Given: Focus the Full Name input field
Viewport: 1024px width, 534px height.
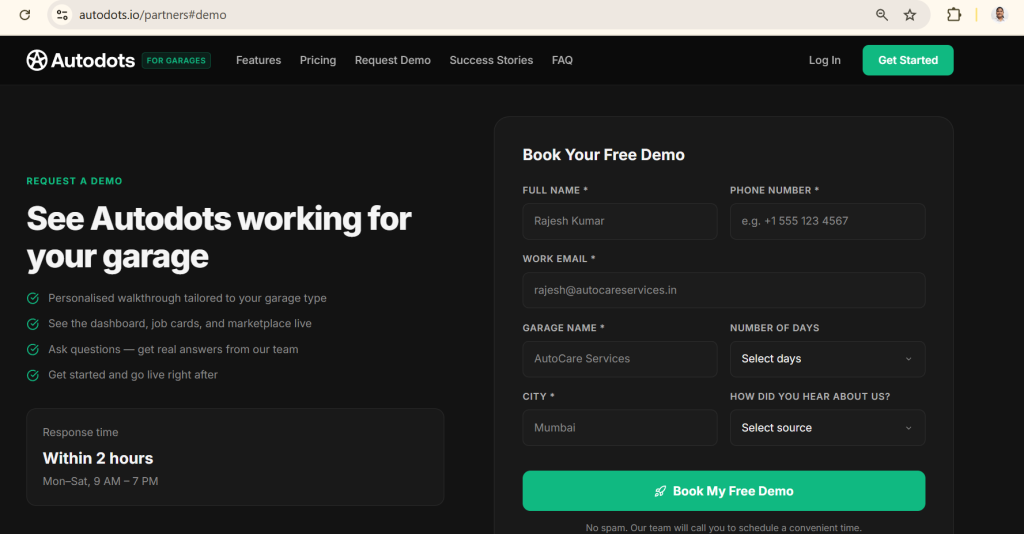Looking at the screenshot, I should [620, 221].
